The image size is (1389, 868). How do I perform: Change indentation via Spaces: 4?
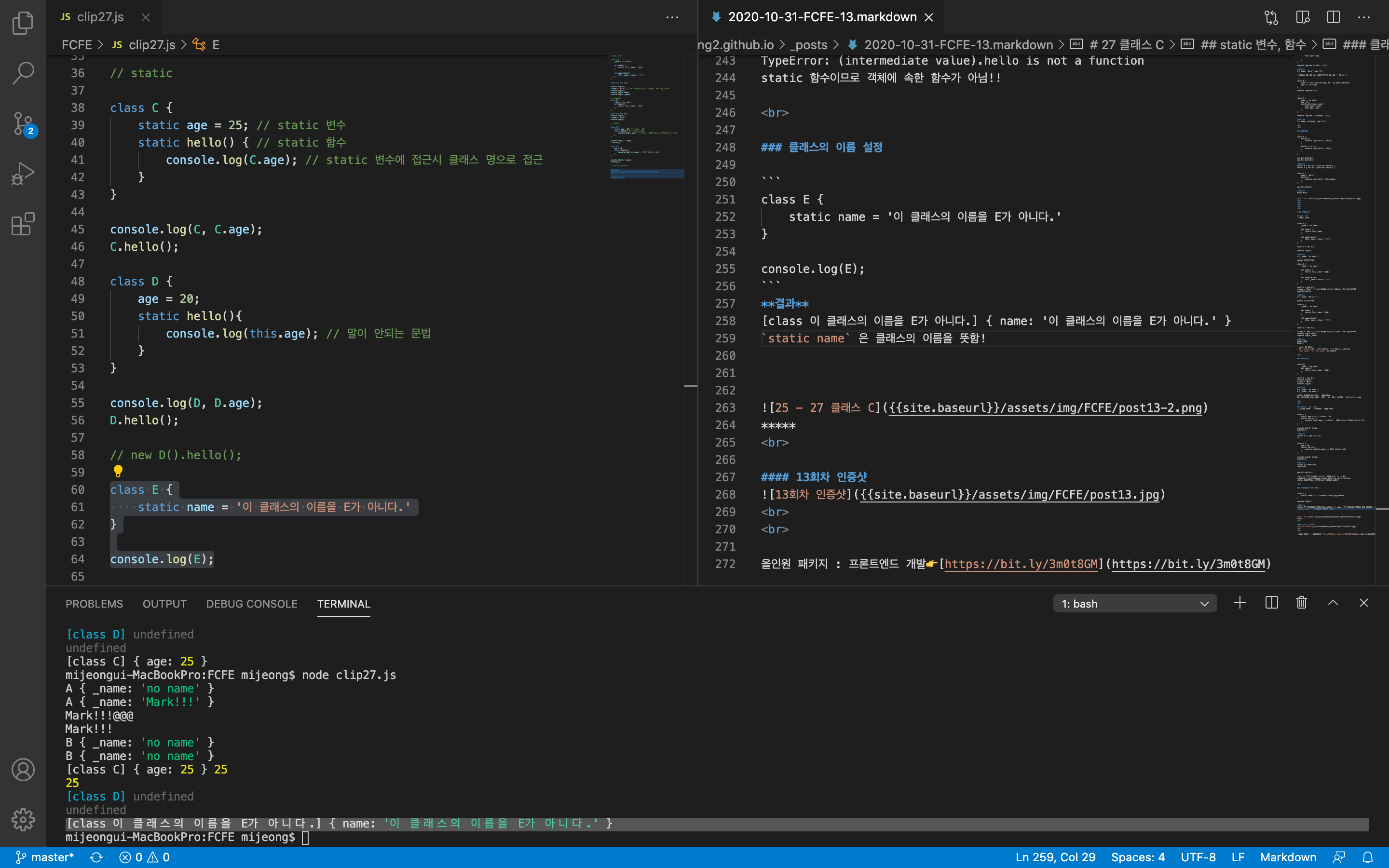point(1138,857)
